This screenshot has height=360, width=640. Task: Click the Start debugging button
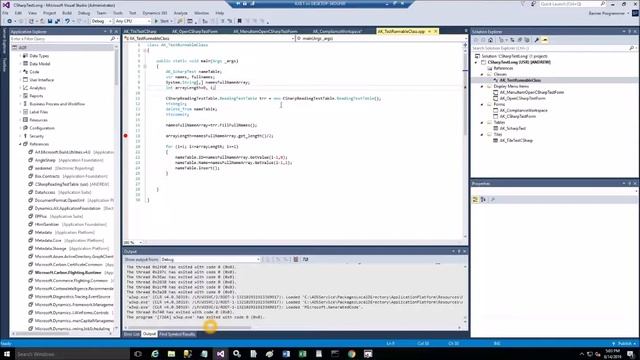pos(162,21)
